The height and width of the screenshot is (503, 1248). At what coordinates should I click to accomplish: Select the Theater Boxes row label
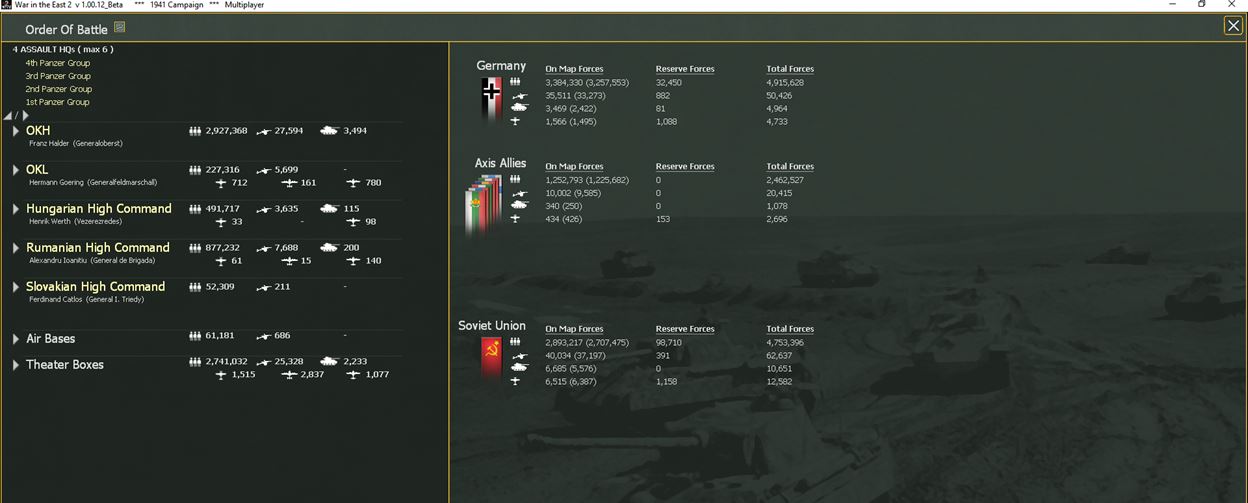65,365
